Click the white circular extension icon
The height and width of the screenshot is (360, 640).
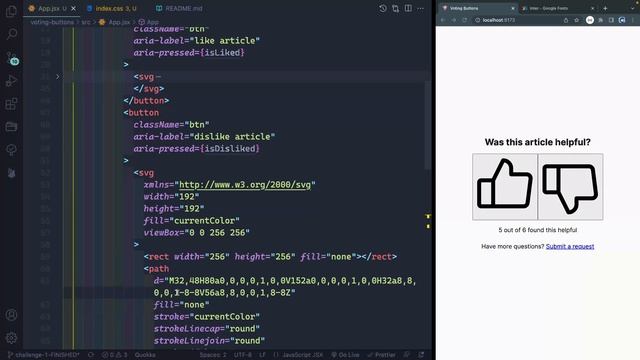coord(590,20)
